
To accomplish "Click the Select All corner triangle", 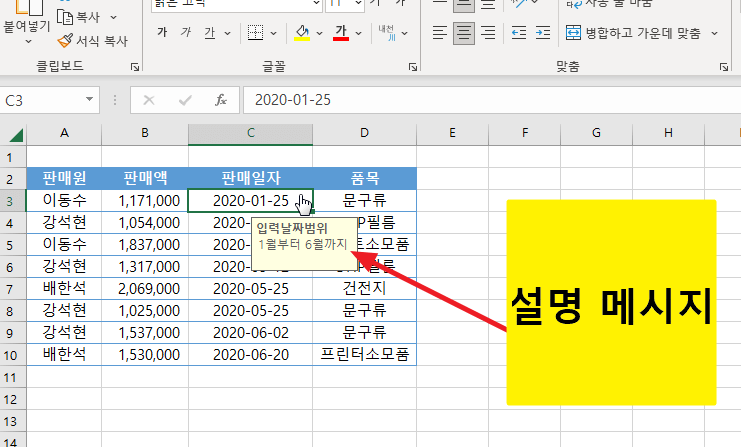I will [x=15, y=135].
